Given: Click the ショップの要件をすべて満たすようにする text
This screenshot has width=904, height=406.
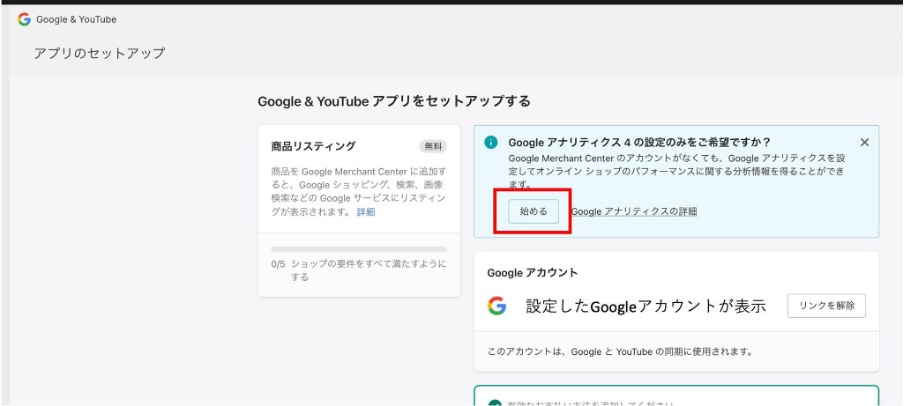Looking at the screenshot, I should point(368,270).
